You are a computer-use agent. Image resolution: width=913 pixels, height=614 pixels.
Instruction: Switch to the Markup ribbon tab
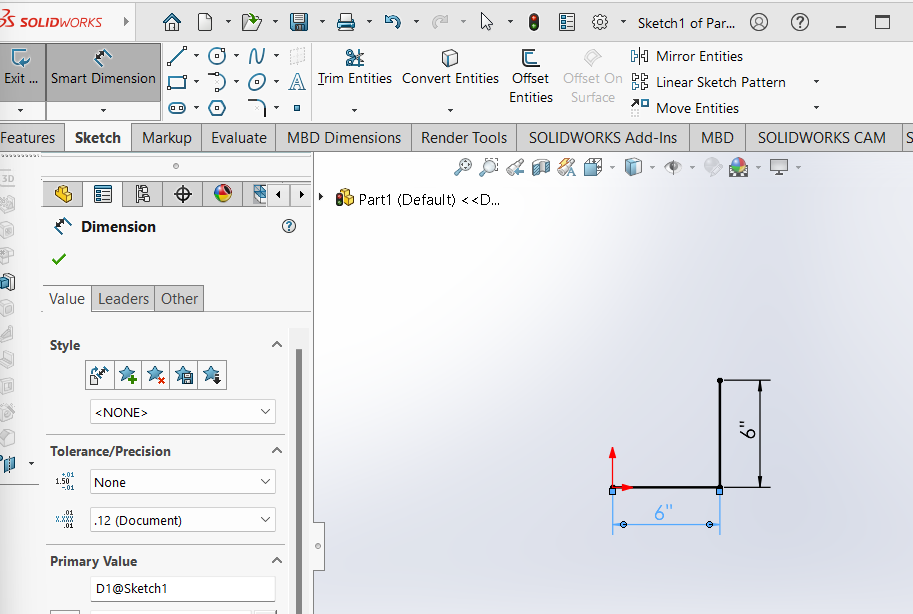167,138
